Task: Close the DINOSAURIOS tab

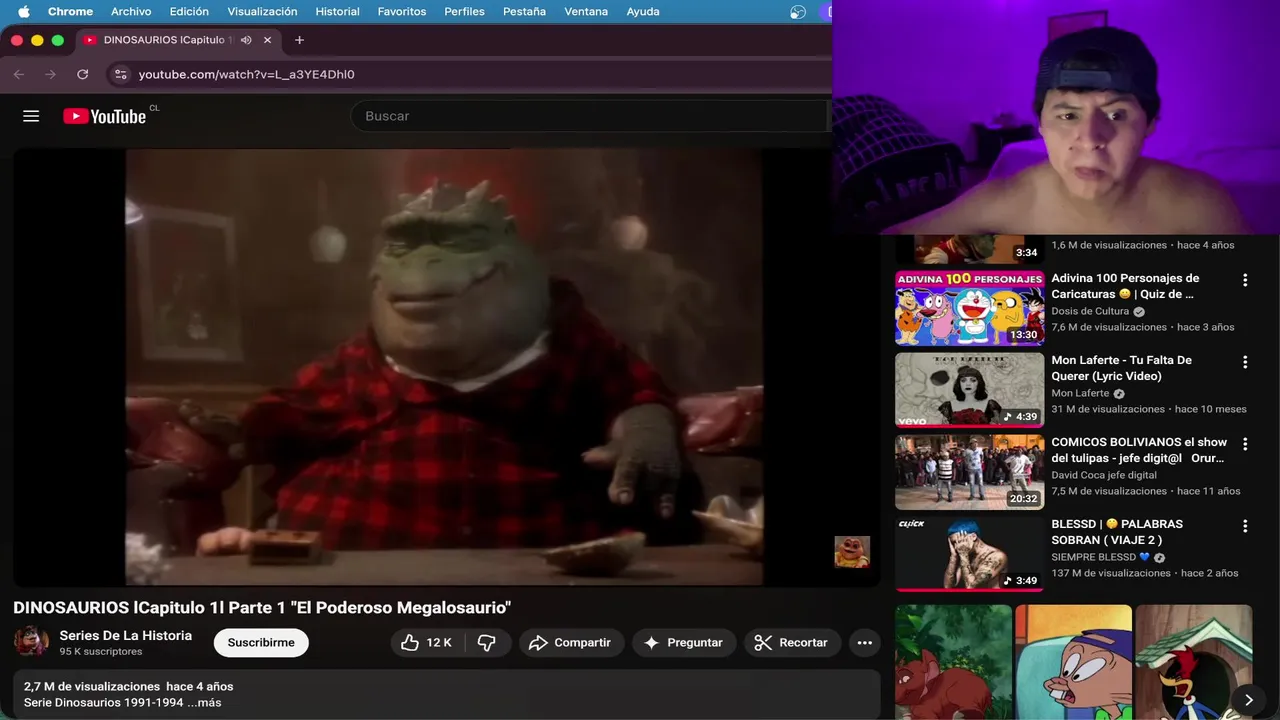Action: 267,40
